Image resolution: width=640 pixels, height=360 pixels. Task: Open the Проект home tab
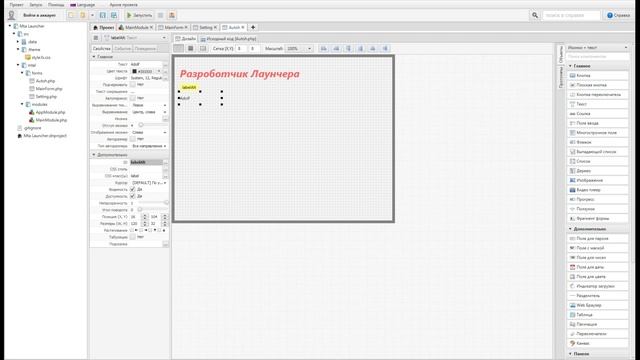point(104,27)
